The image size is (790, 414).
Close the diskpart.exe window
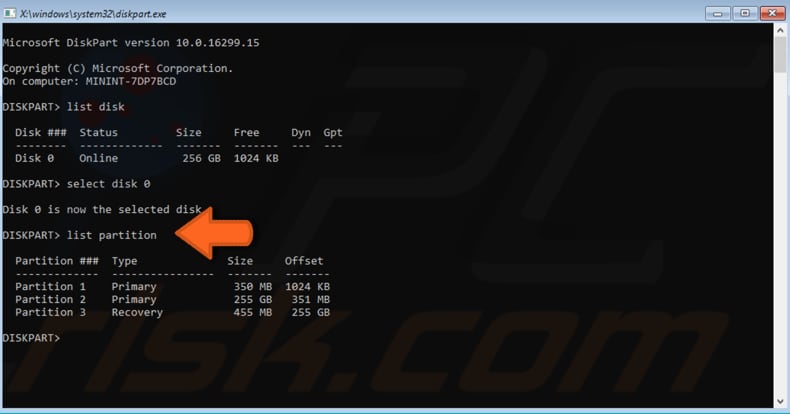click(772, 13)
